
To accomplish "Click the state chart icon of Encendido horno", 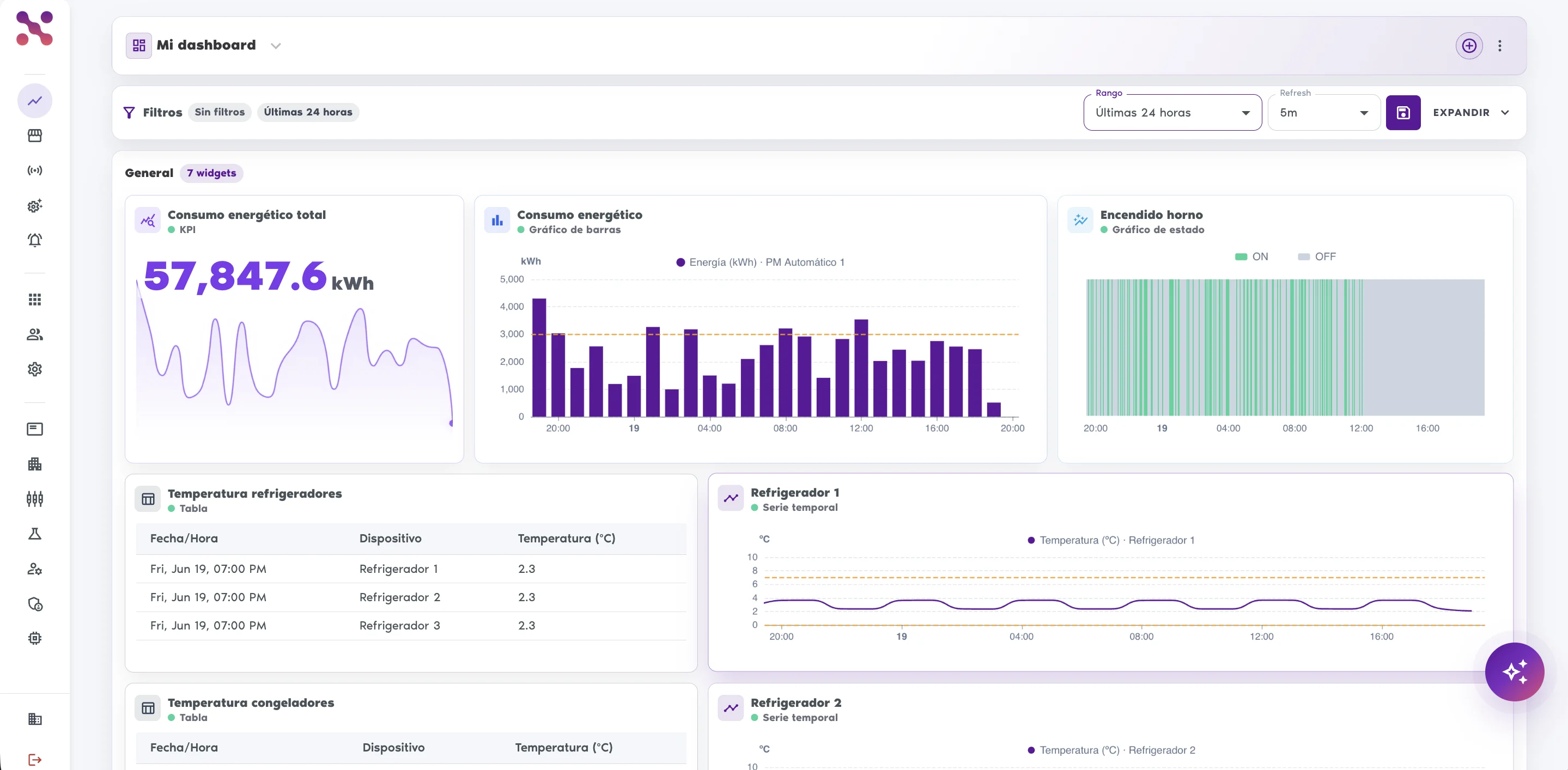I will pos(1080,220).
